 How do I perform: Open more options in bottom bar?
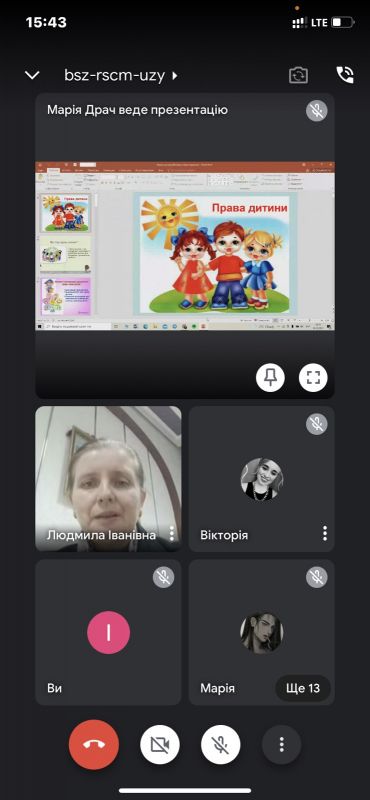[x=281, y=744]
